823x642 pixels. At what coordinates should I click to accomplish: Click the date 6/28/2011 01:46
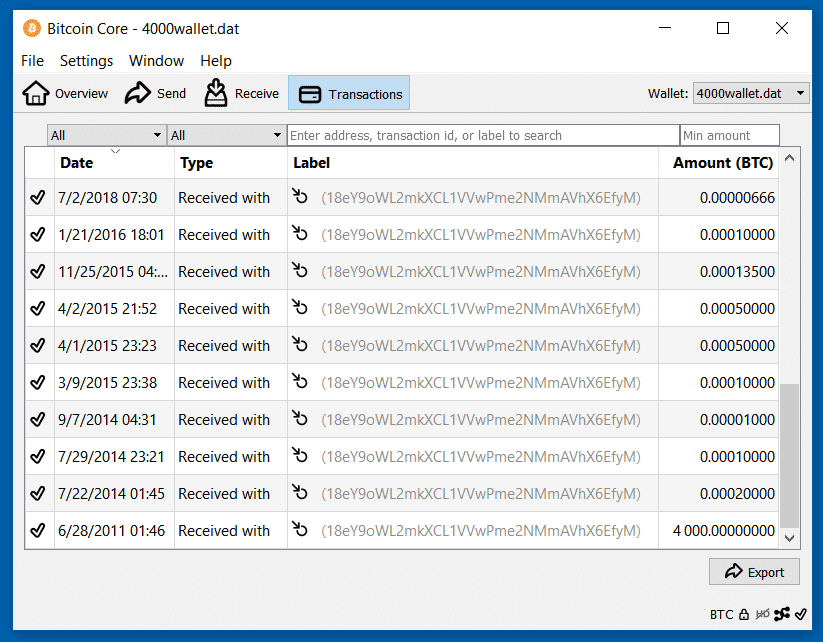(111, 531)
